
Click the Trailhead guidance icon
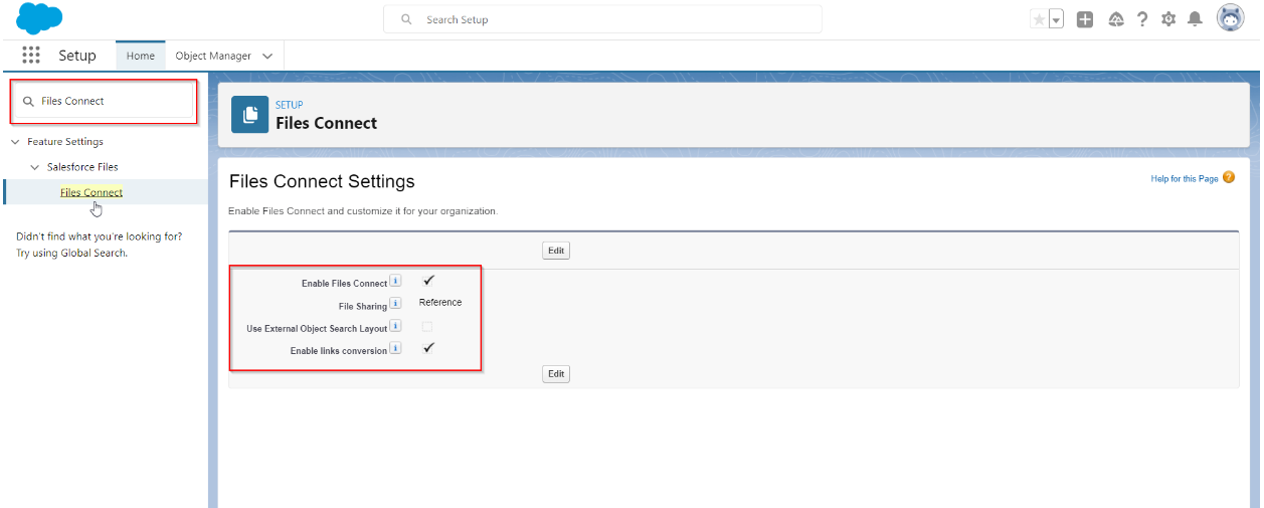click(x=1115, y=20)
